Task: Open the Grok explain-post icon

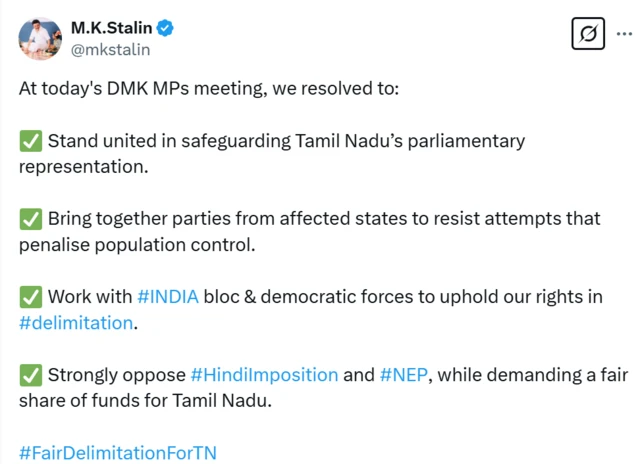Action: point(588,35)
